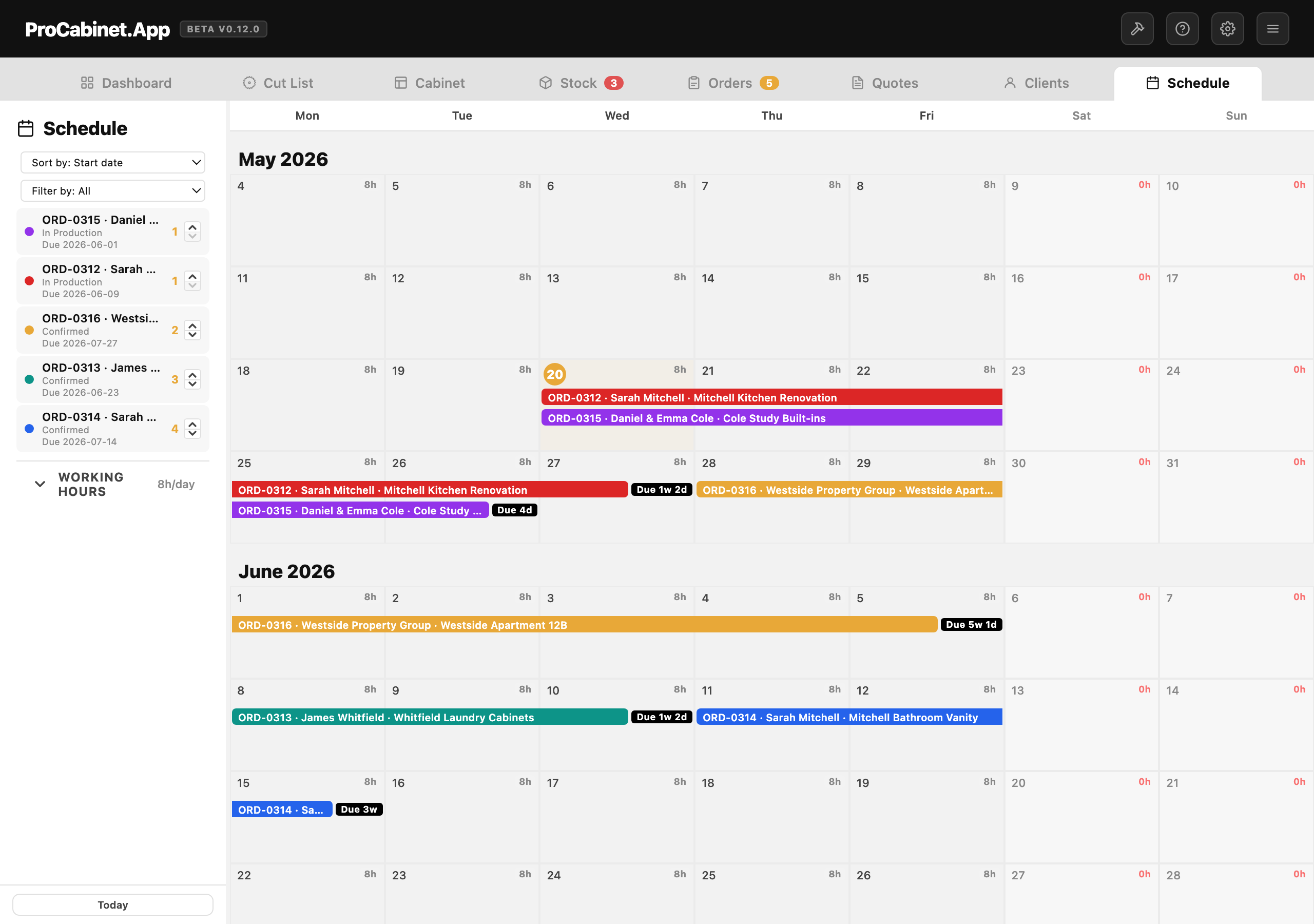Select ORD-0314 Sarah order in sidebar

pos(113,429)
